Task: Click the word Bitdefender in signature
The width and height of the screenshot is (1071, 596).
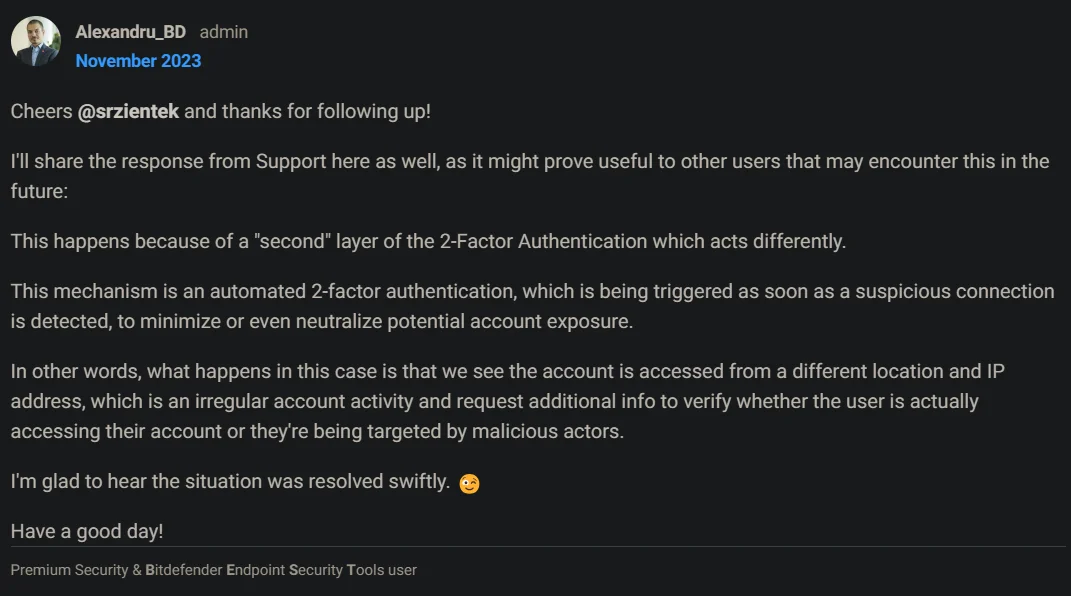Action: (x=184, y=570)
